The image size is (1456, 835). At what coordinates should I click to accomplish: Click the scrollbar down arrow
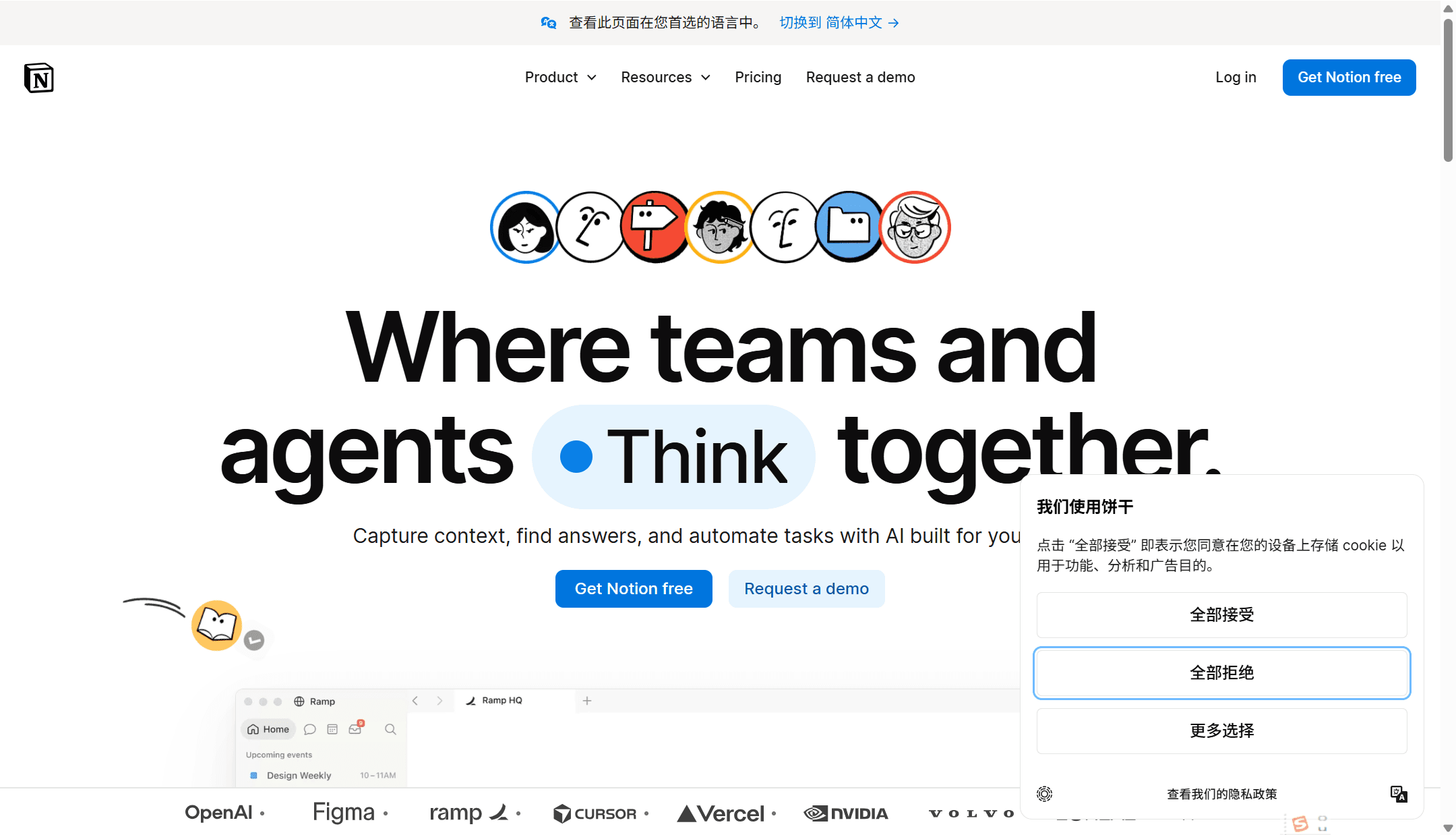1448,828
